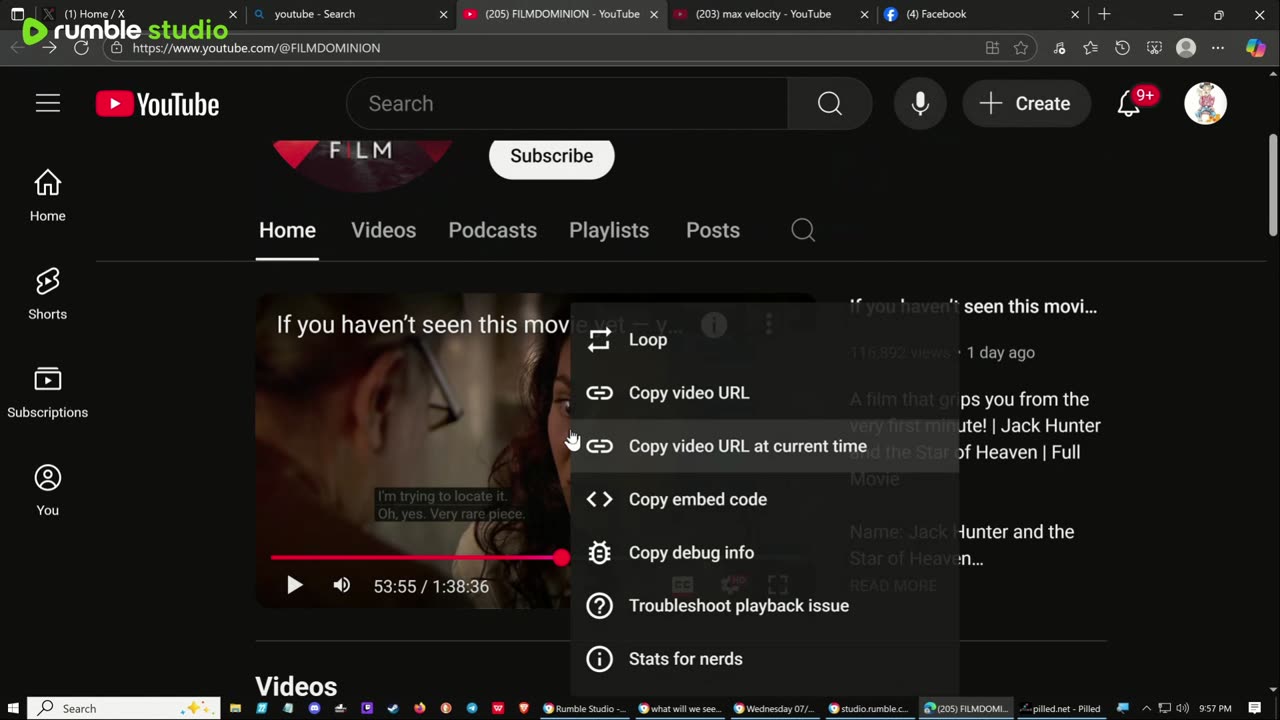Open the YouTube guide hamburger menu

tap(48, 104)
